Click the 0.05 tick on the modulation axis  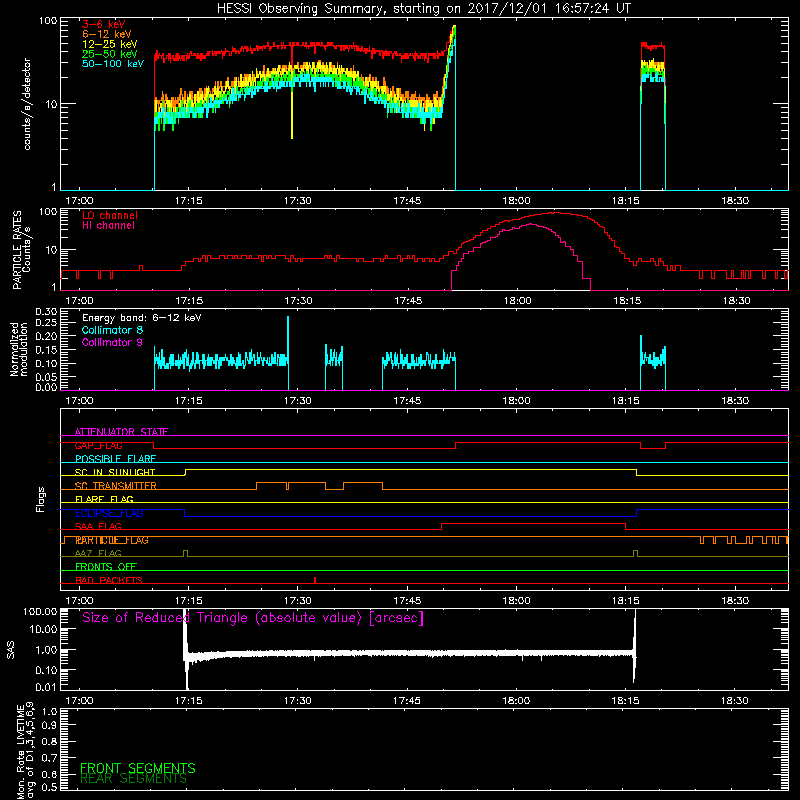[46, 377]
